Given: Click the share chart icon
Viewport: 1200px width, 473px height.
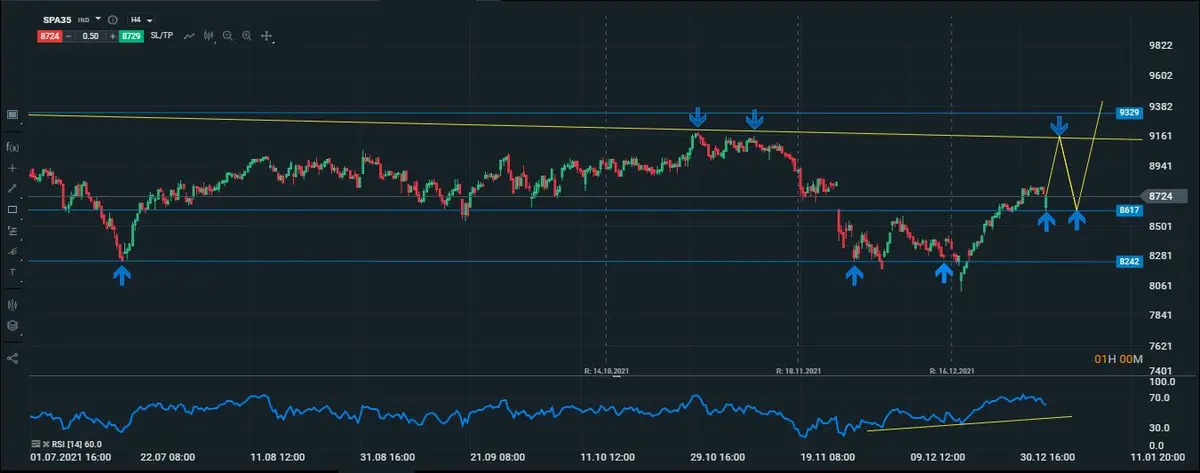Looking at the screenshot, I should click(x=13, y=357).
